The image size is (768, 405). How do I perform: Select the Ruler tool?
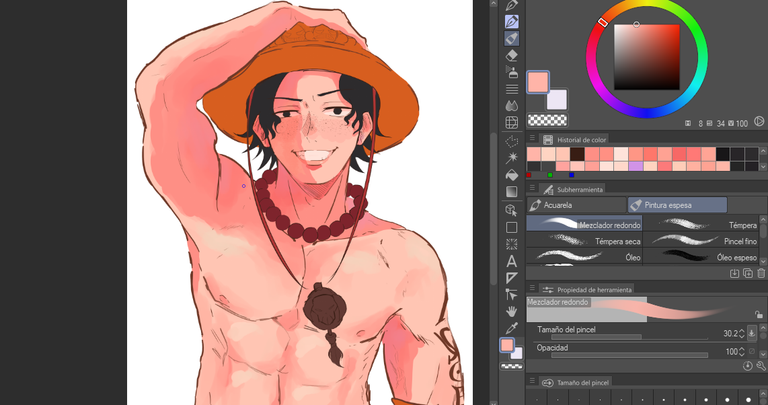[x=512, y=278]
